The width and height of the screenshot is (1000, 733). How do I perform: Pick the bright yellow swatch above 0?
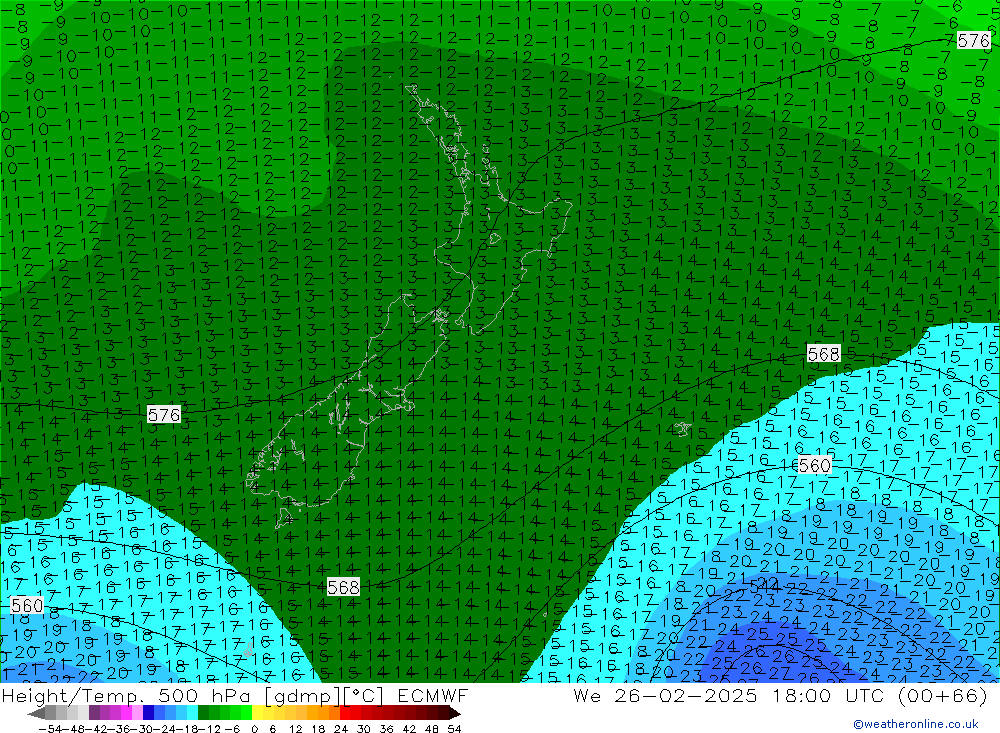click(258, 713)
